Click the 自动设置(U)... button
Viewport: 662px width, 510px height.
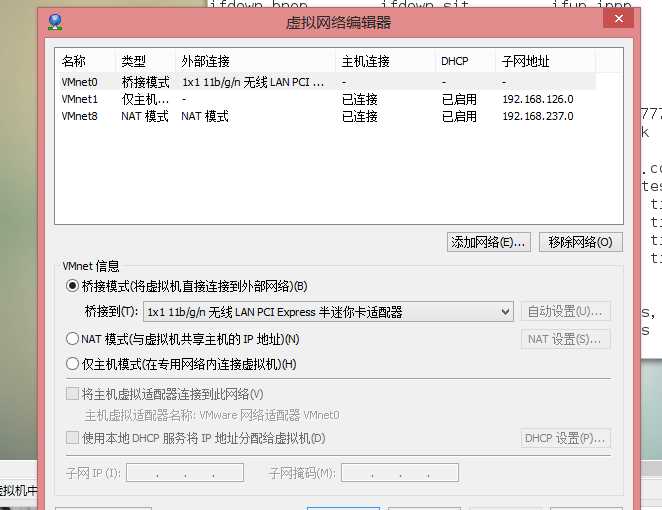[565, 312]
